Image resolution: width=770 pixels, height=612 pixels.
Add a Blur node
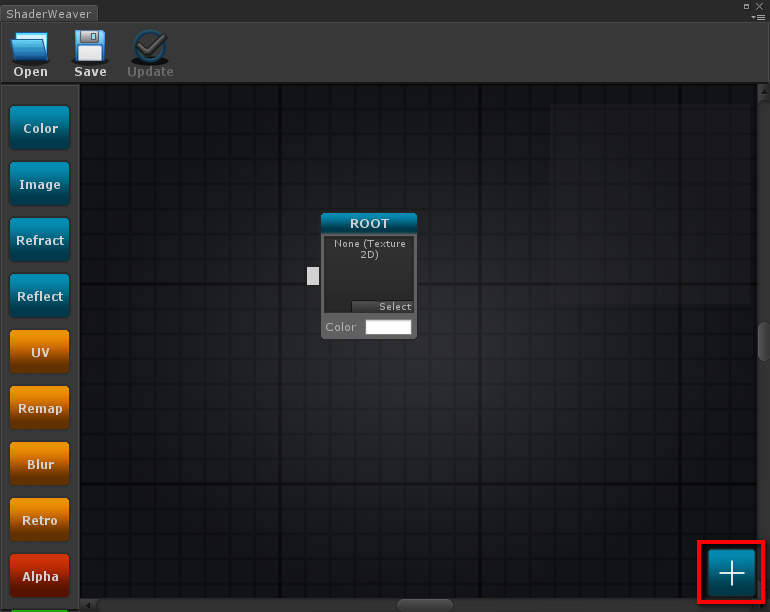coord(40,464)
